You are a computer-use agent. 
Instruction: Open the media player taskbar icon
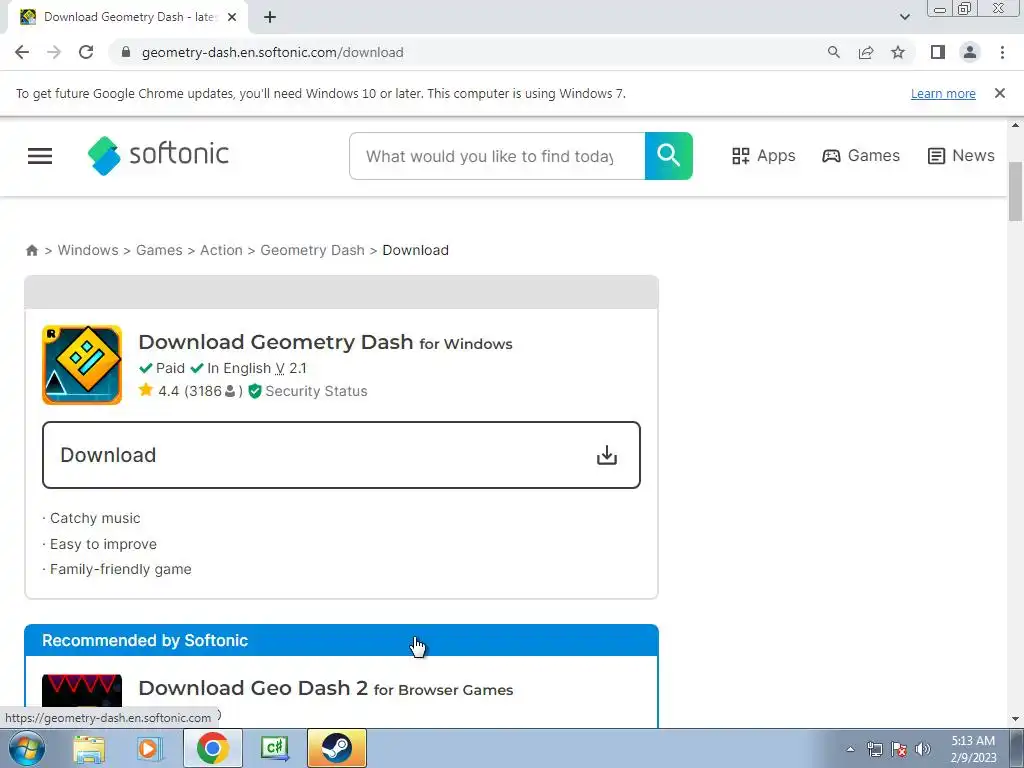[x=149, y=748]
